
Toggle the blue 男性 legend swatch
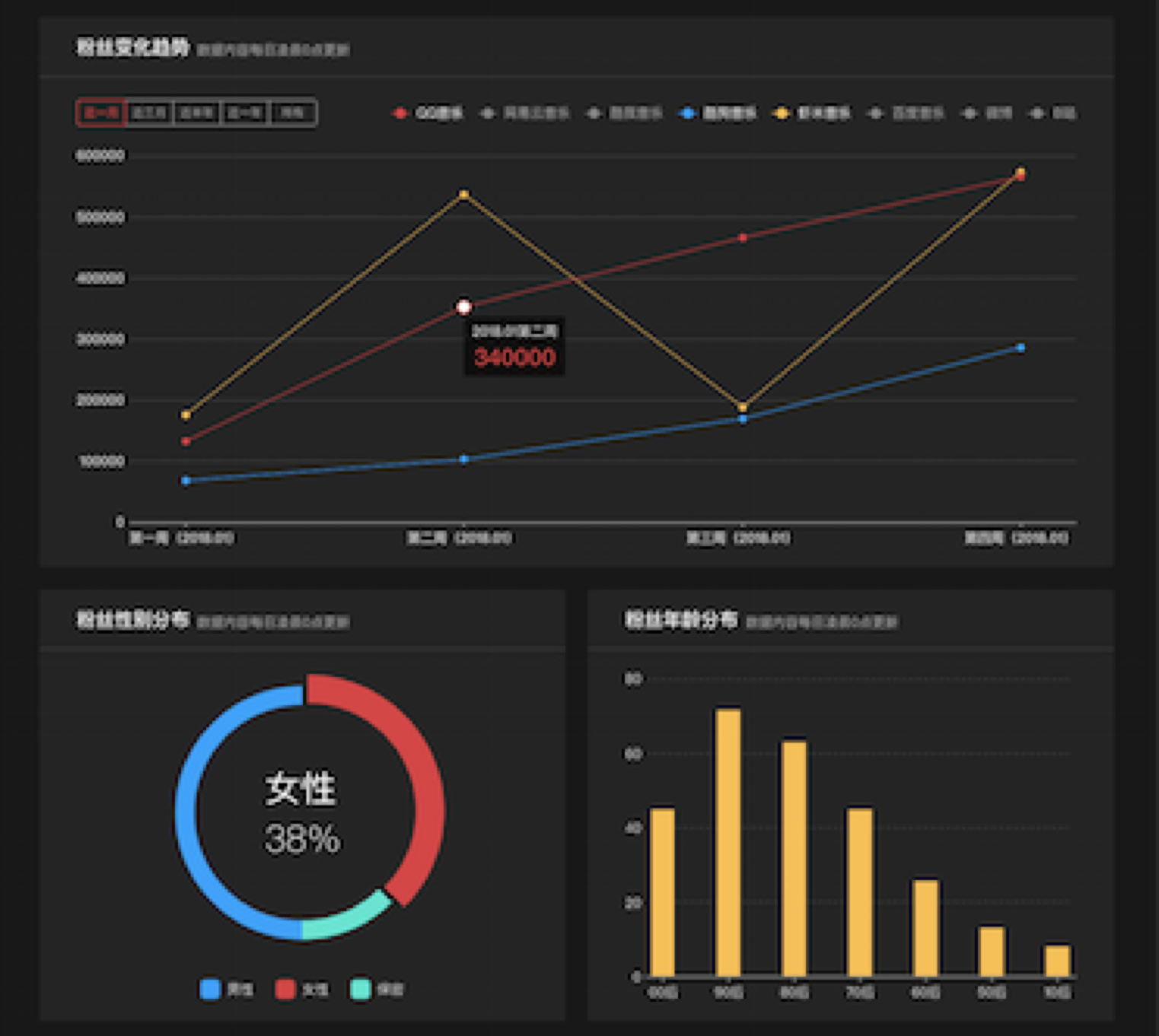[x=210, y=989]
